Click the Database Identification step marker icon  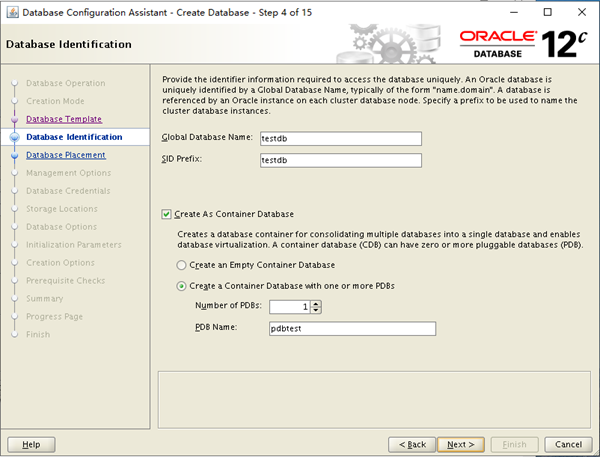tap(15, 137)
